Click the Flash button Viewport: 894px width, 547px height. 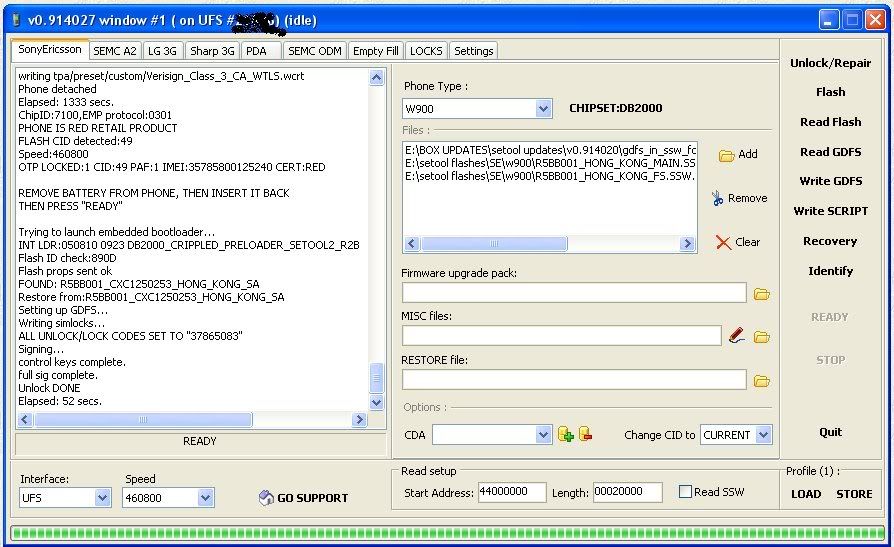[830, 92]
